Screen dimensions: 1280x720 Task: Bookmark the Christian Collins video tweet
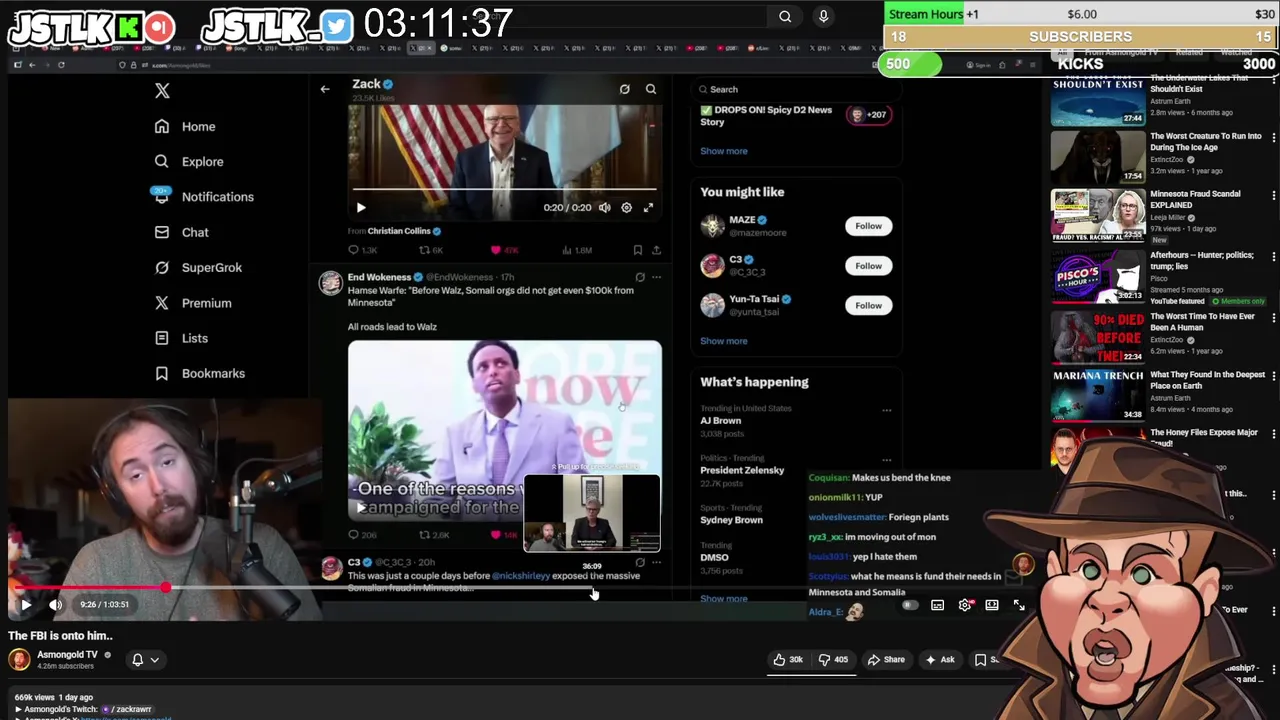coord(637,250)
